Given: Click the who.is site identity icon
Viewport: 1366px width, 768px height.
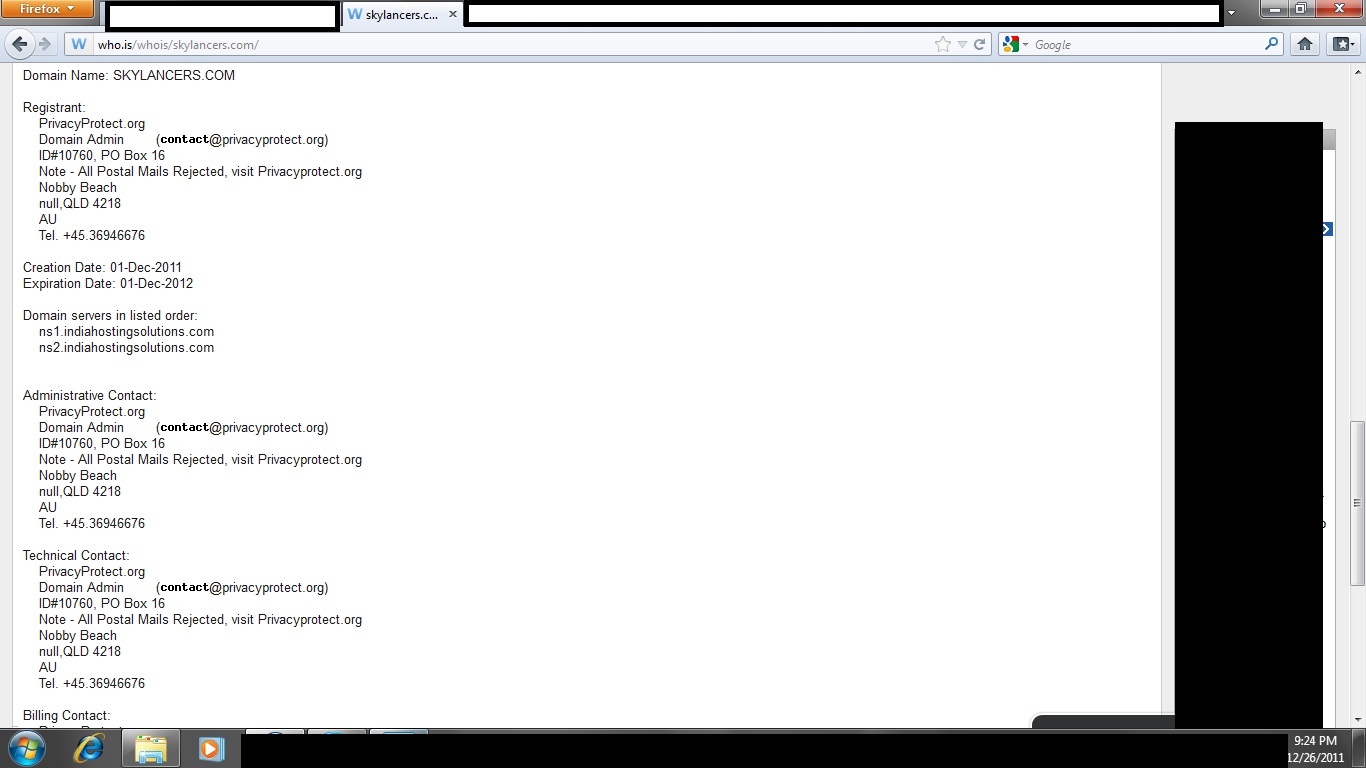Looking at the screenshot, I should point(79,44).
